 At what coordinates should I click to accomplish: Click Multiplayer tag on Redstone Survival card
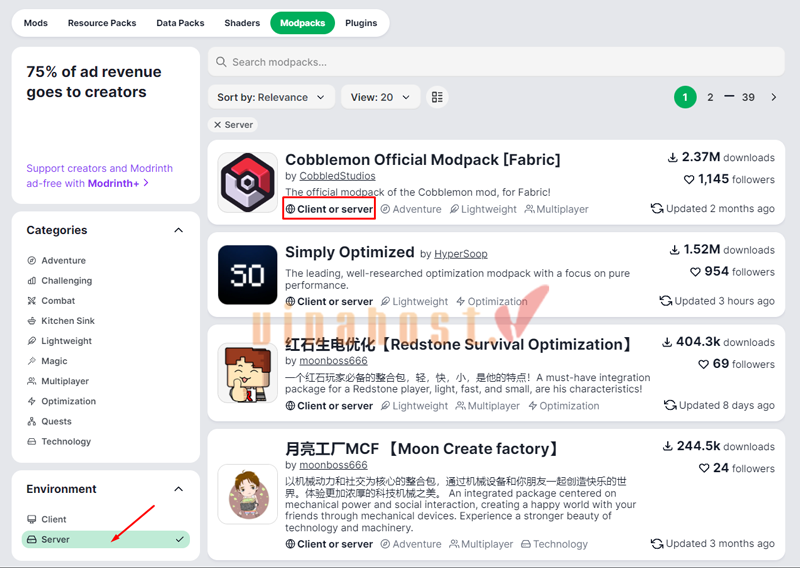(488, 406)
